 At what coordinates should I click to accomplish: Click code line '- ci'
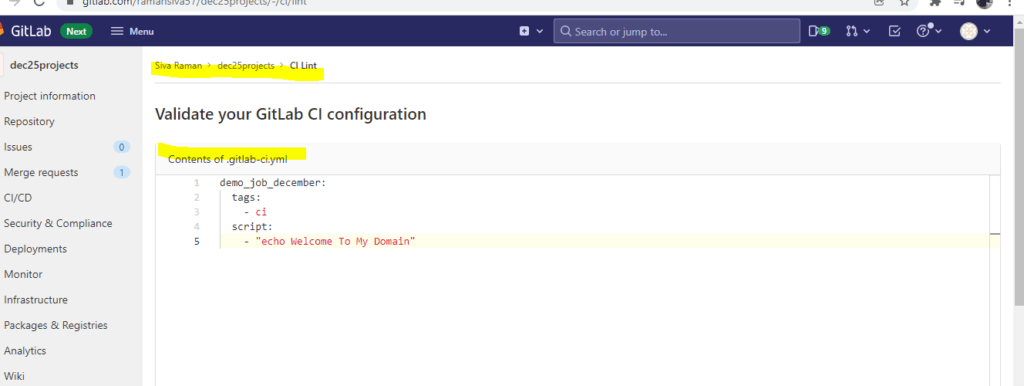[x=255, y=212]
